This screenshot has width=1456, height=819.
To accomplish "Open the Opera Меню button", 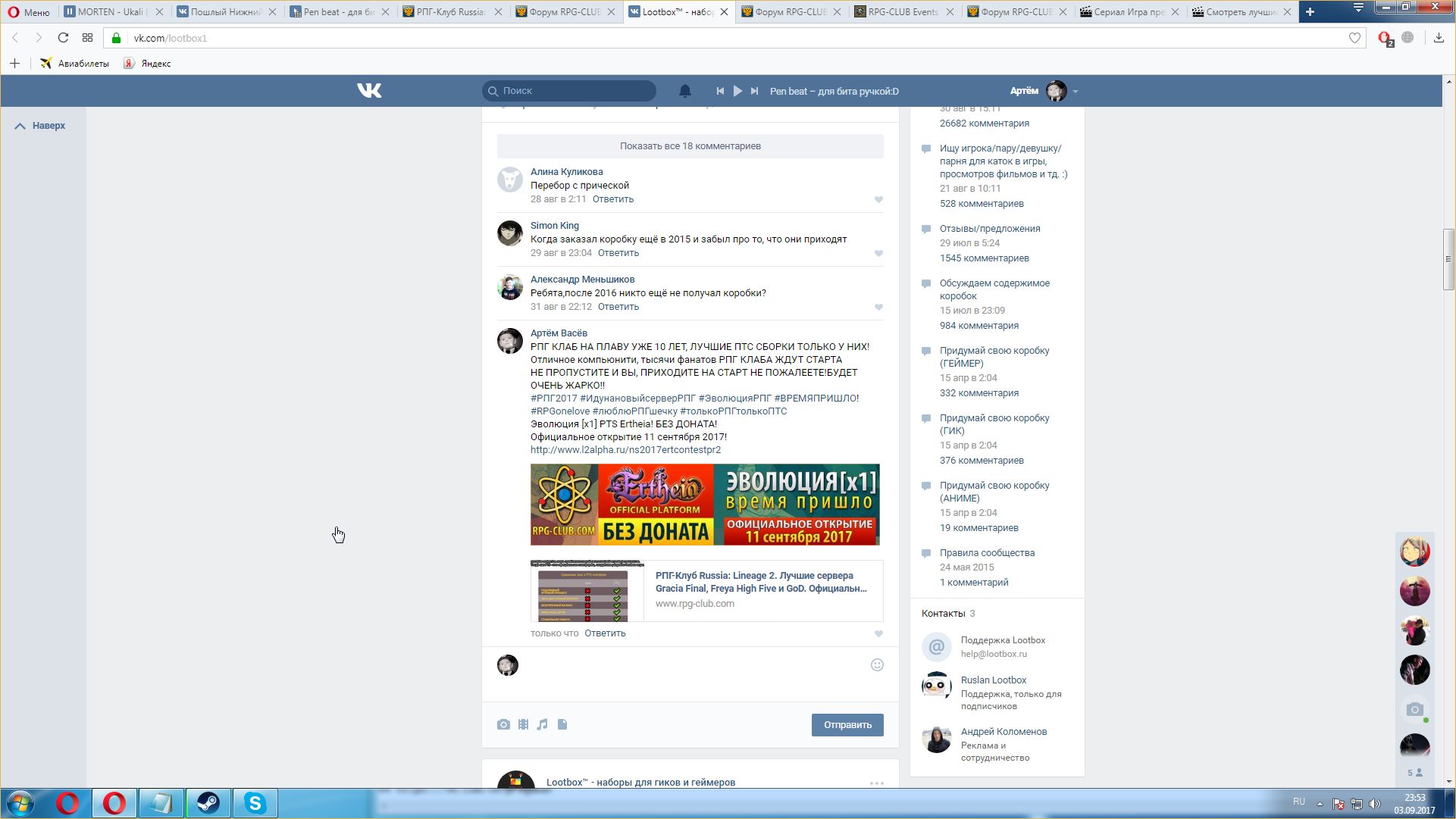I will (x=29, y=11).
